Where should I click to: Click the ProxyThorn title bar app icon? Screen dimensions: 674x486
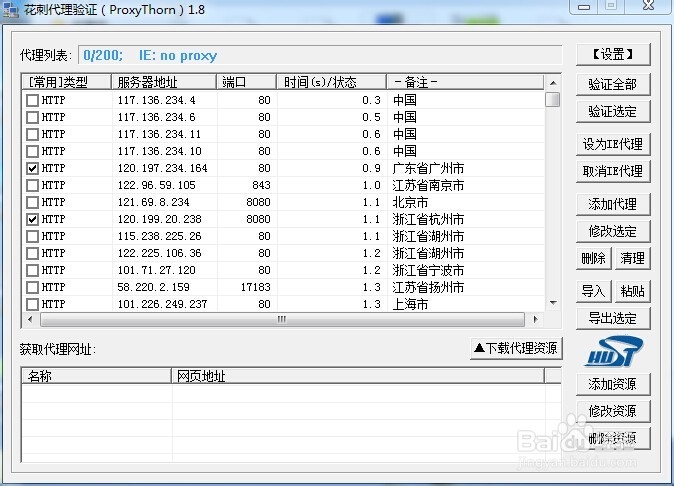click(x=11, y=9)
